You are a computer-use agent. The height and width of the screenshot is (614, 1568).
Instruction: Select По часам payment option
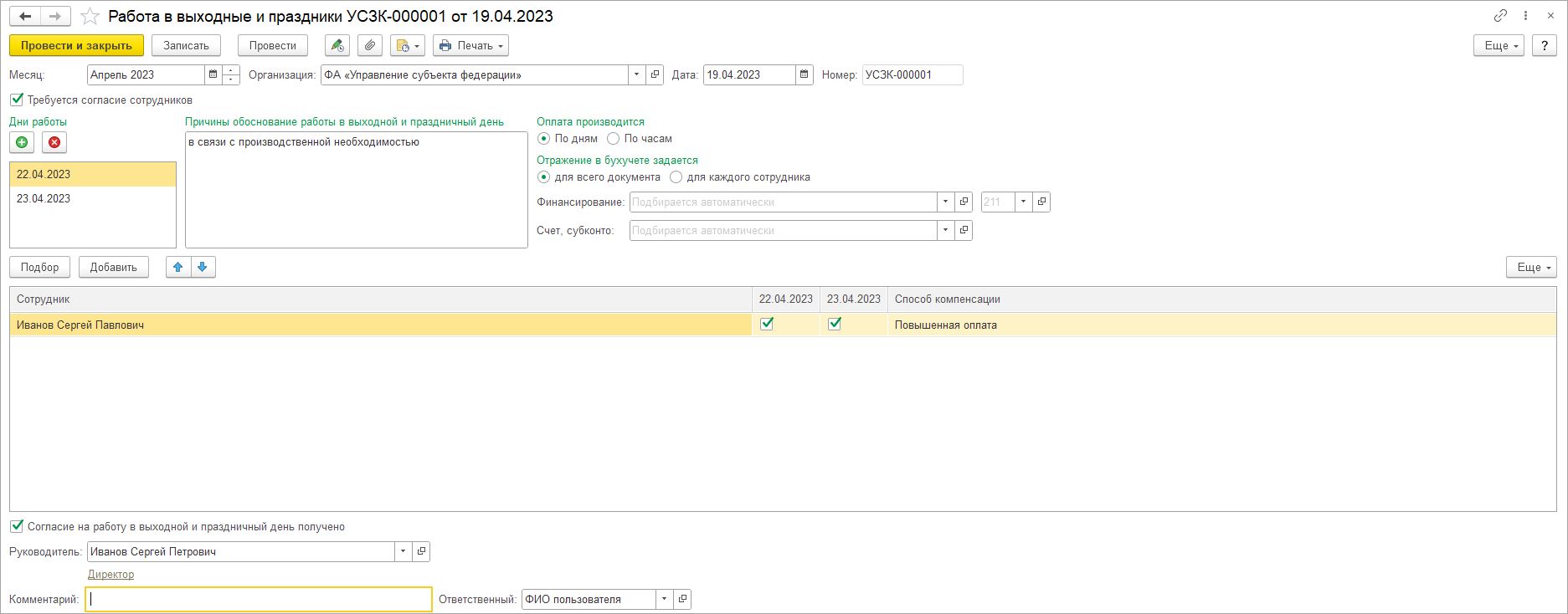(x=614, y=139)
